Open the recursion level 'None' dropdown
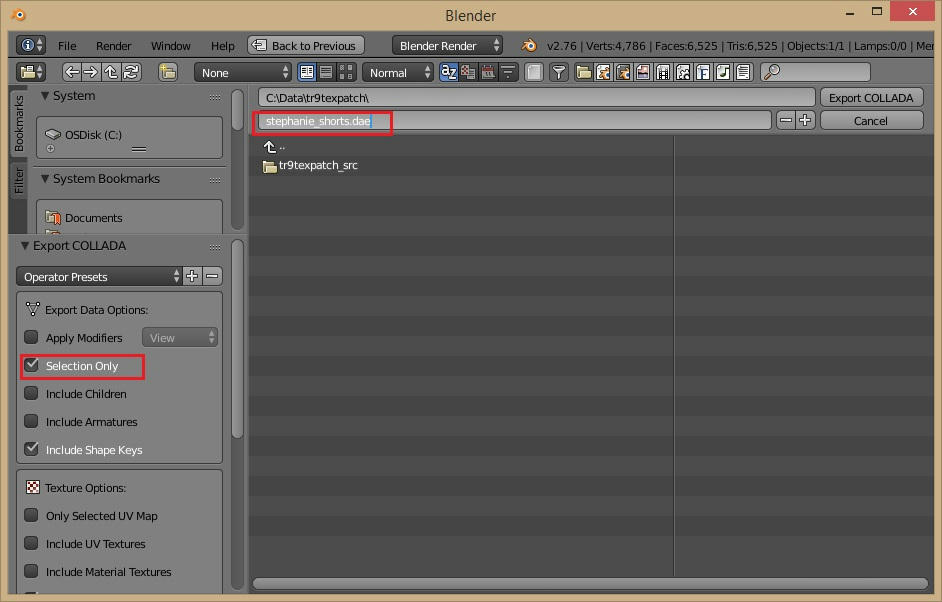Screen dimensions: 942x602 point(243,72)
